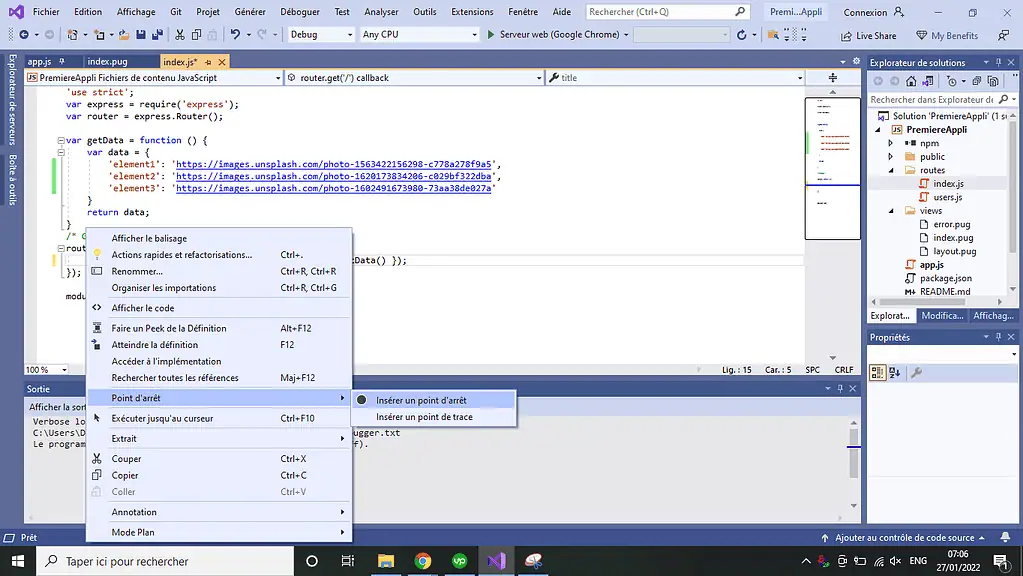Open the Déboguer menu
Screen dimensions: 1023x576
tap(300, 12)
